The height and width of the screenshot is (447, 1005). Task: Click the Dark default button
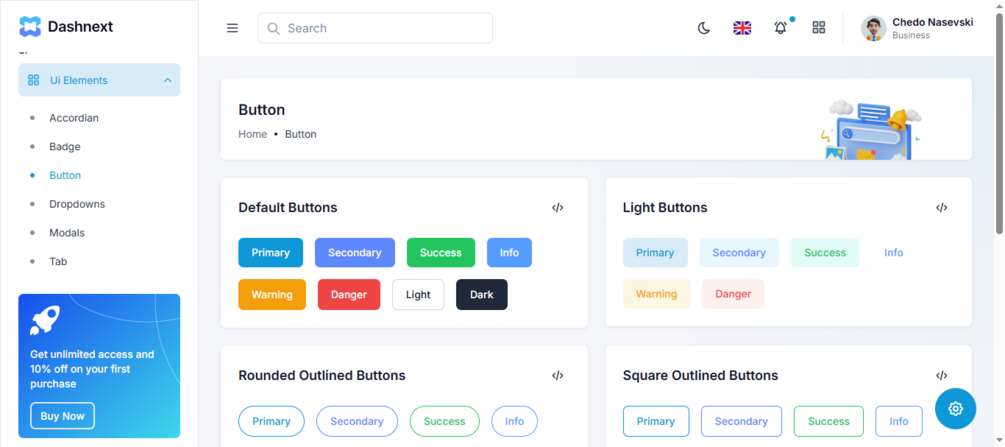coord(481,294)
